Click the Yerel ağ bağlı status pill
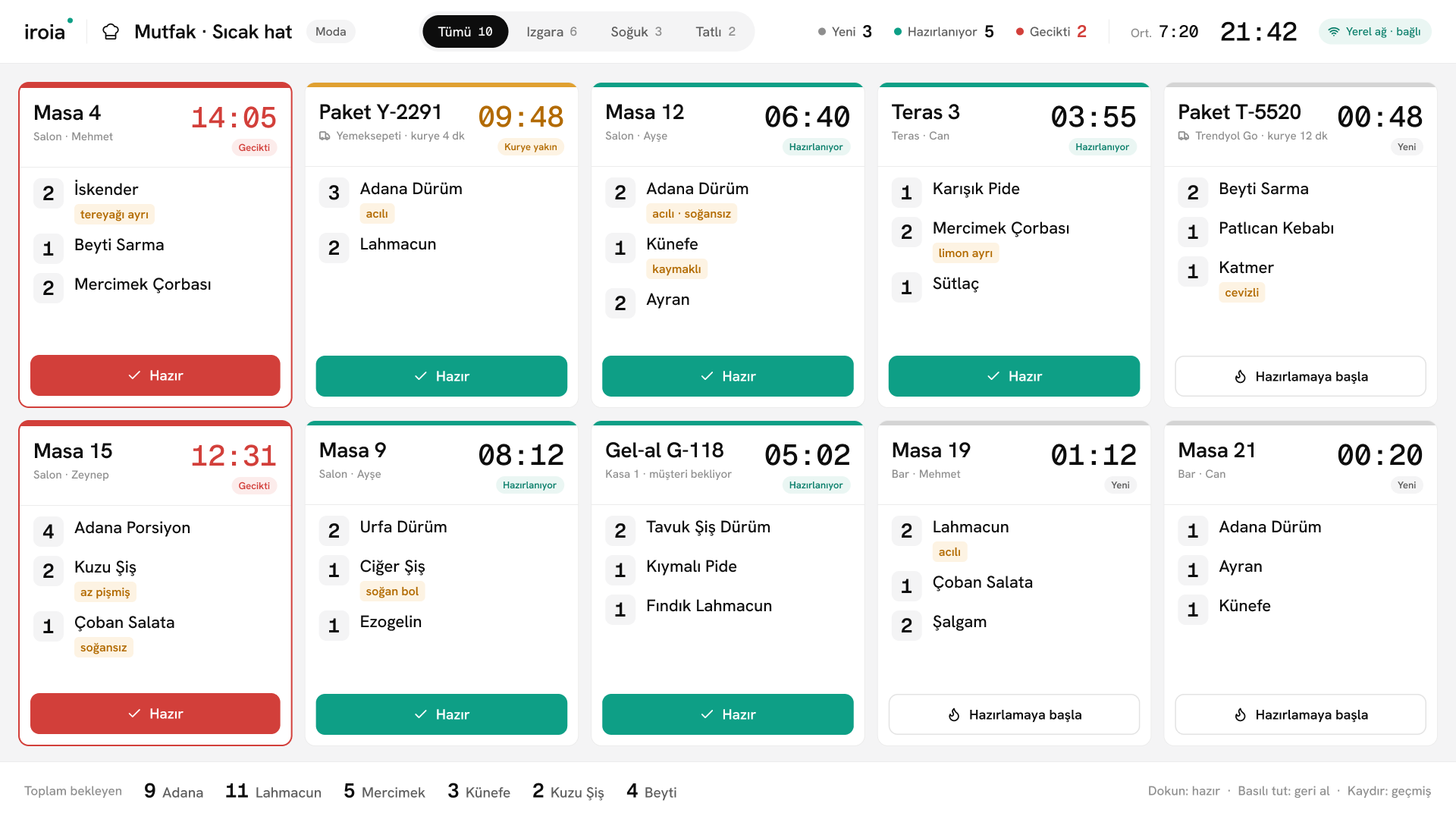This screenshot has height=819, width=1456. (1375, 32)
